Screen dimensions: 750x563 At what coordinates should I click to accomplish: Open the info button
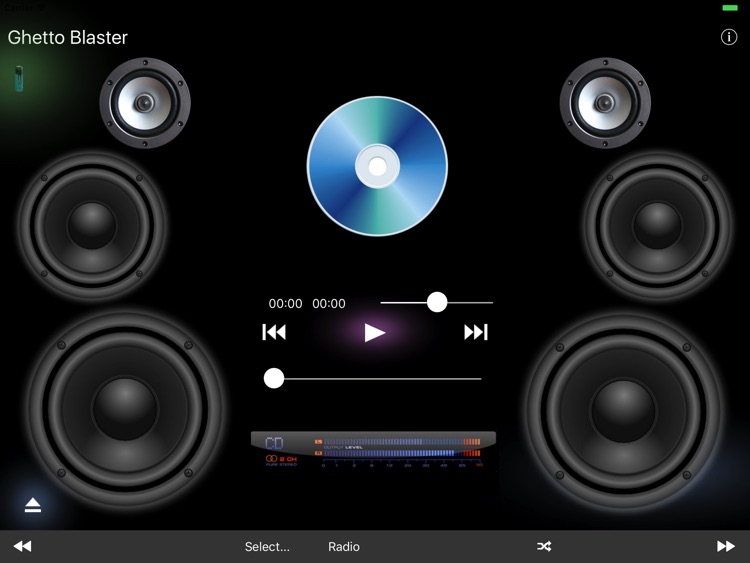tap(728, 37)
